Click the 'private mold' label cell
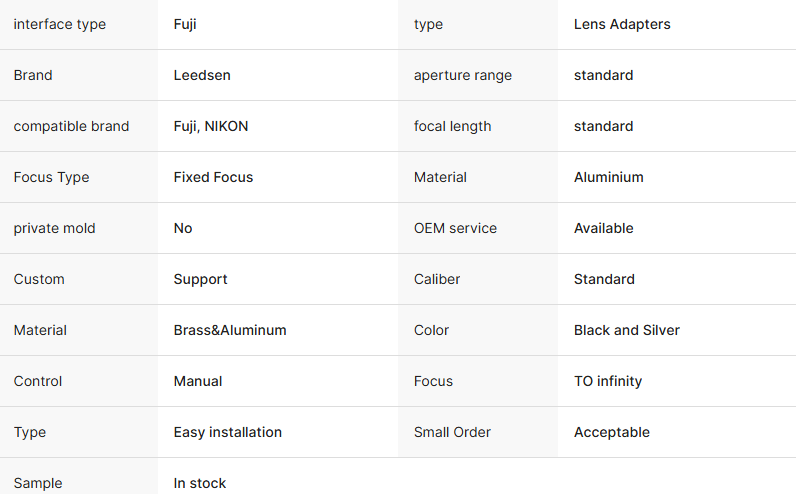The image size is (796, 494). [x=54, y=228]
